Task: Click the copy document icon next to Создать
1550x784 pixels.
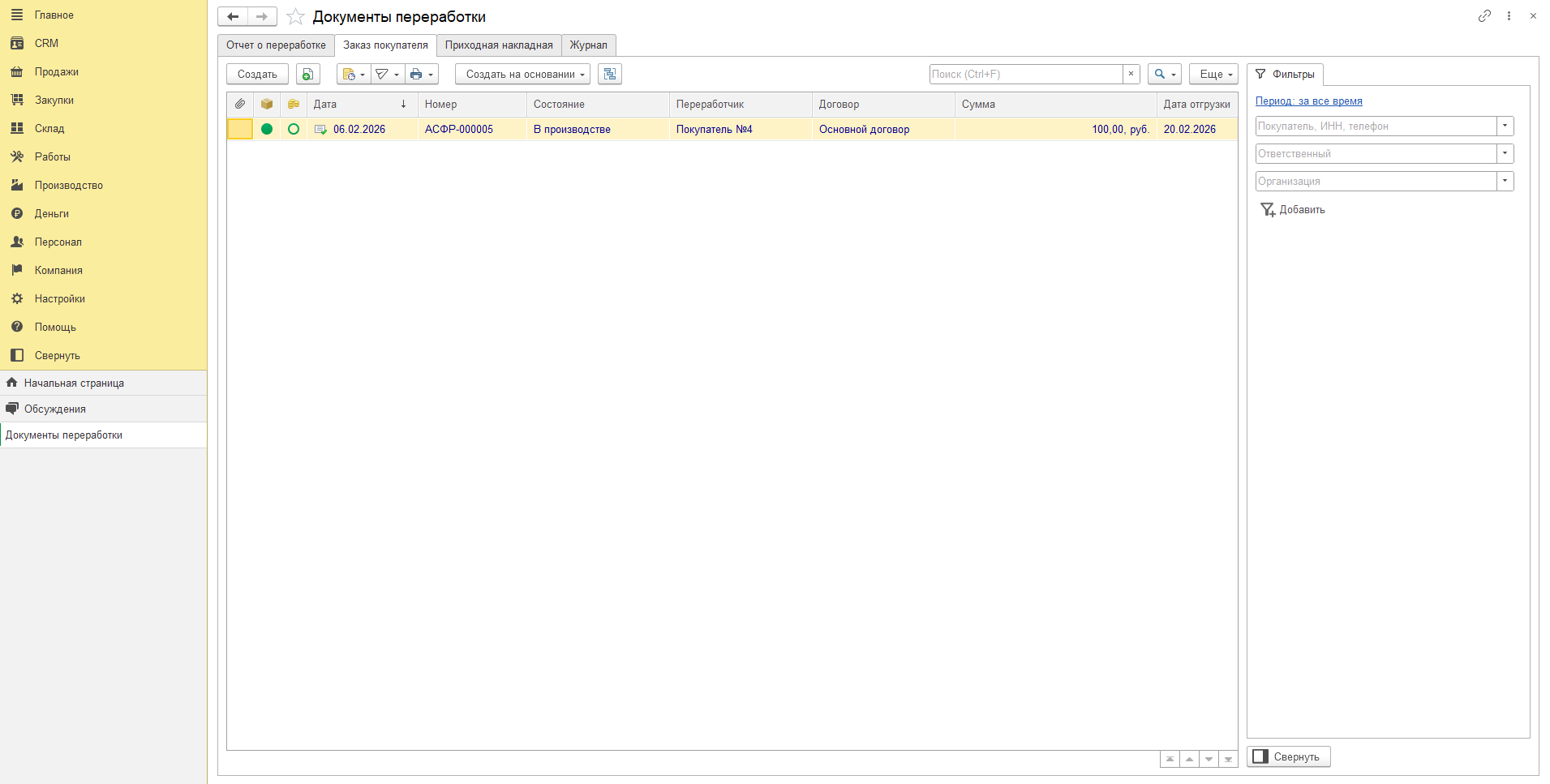Action: [307, 74]
